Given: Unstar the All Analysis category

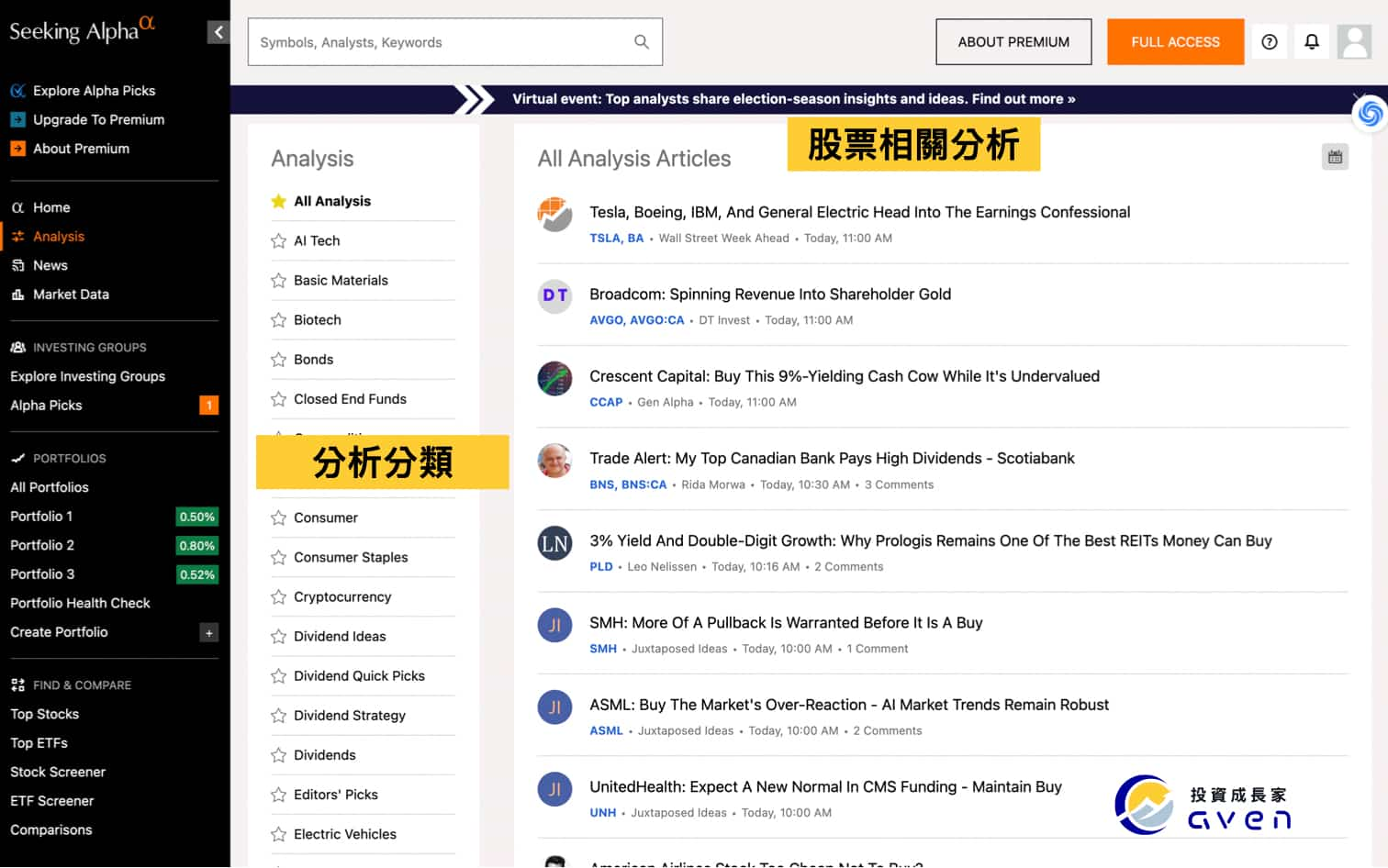Looking at the screenshot, I should coord(278,201).
